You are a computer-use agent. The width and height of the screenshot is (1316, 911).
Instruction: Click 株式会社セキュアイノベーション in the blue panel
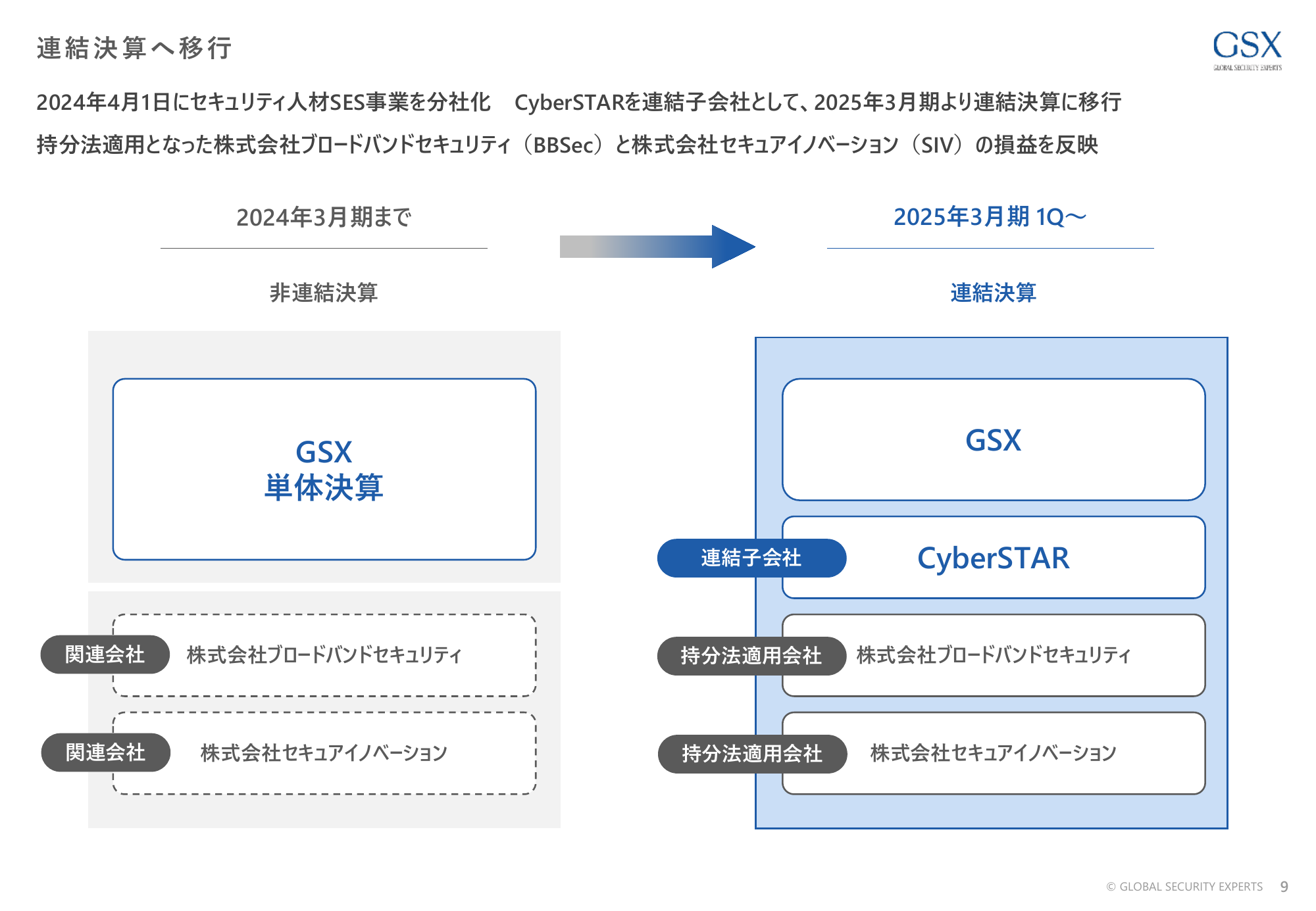click(x=993, y=752)
